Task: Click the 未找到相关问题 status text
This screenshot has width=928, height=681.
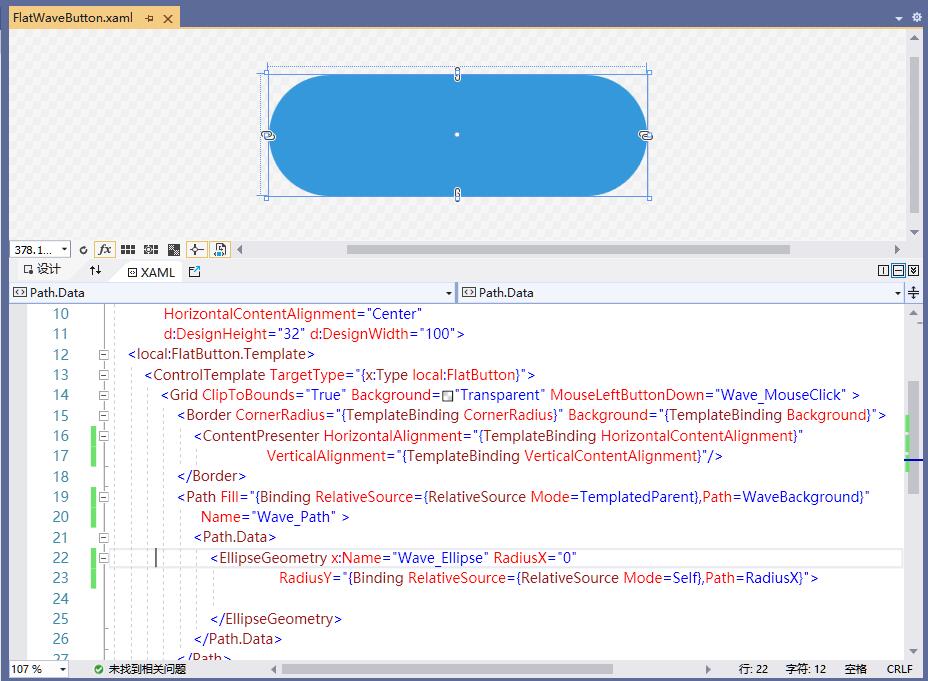Action: (147, 669)
